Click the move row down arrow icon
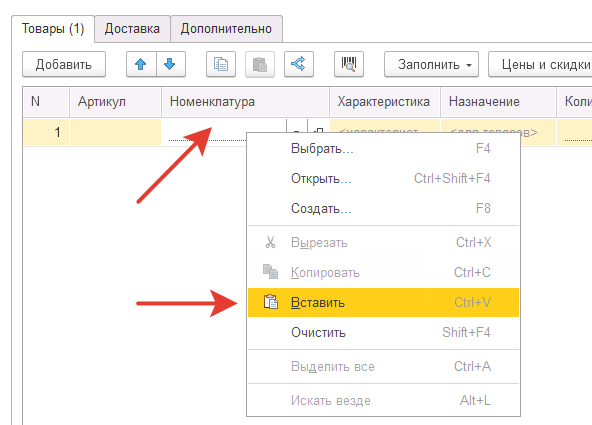 pyautogui.click(x=170, y=65)
